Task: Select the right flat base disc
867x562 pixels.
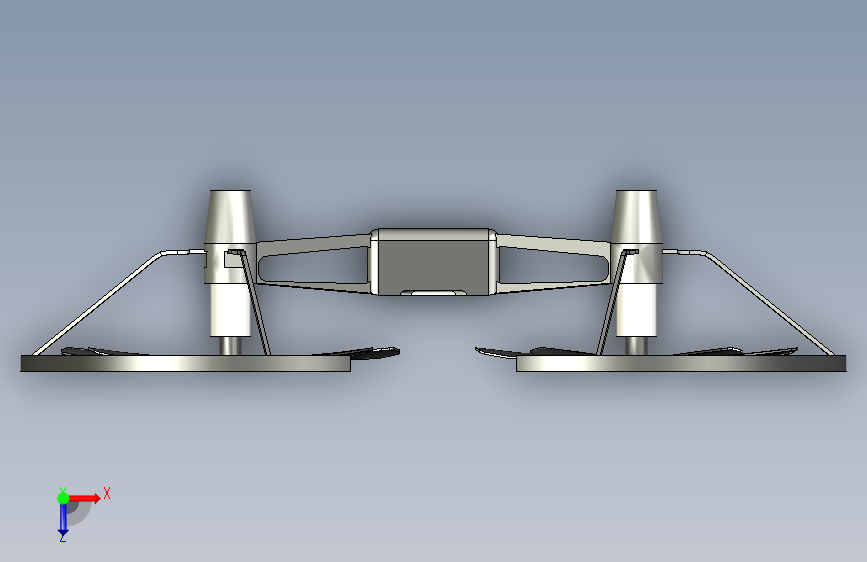Action: [681, 363]
